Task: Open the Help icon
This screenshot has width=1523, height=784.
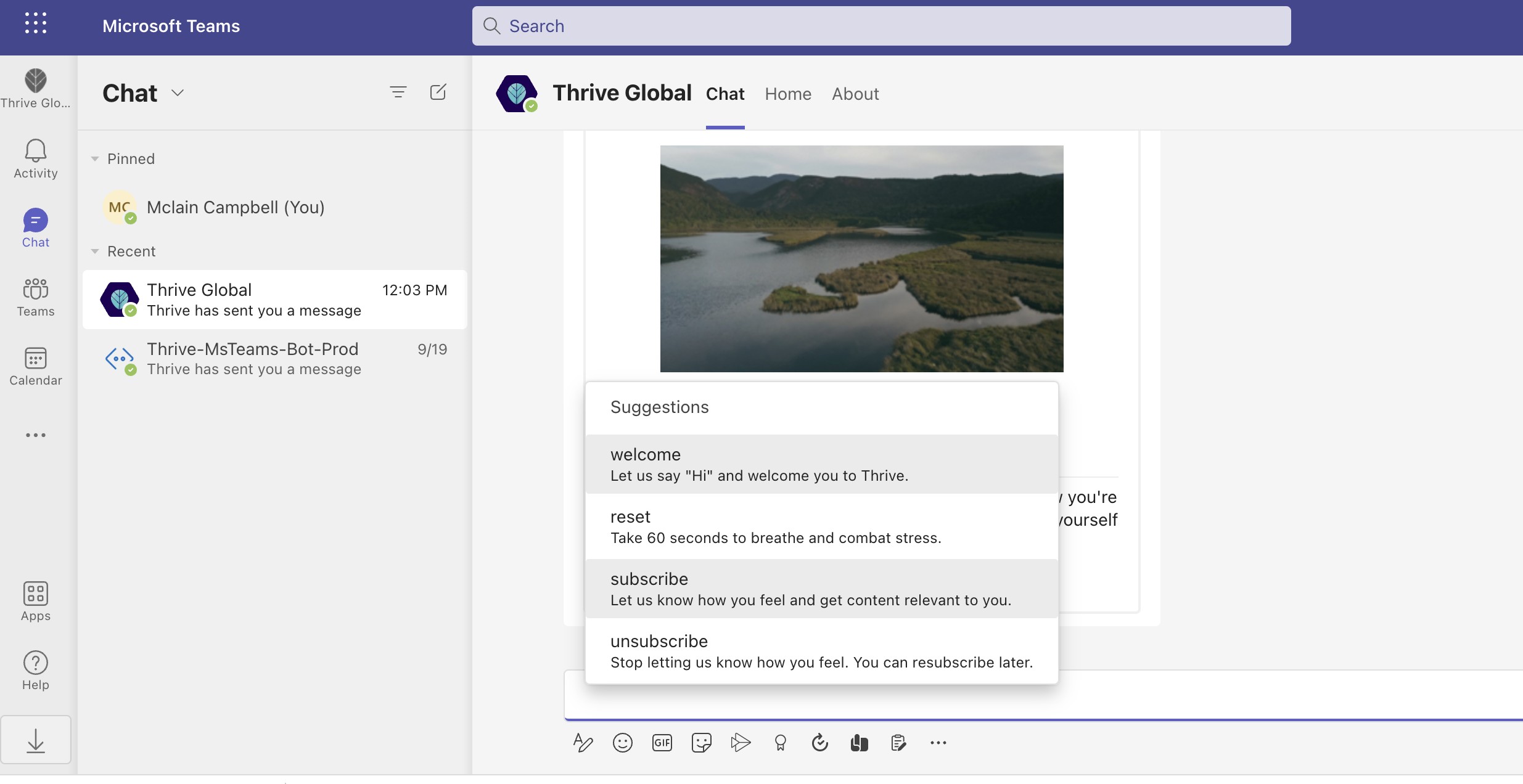Action: (36, 671)
